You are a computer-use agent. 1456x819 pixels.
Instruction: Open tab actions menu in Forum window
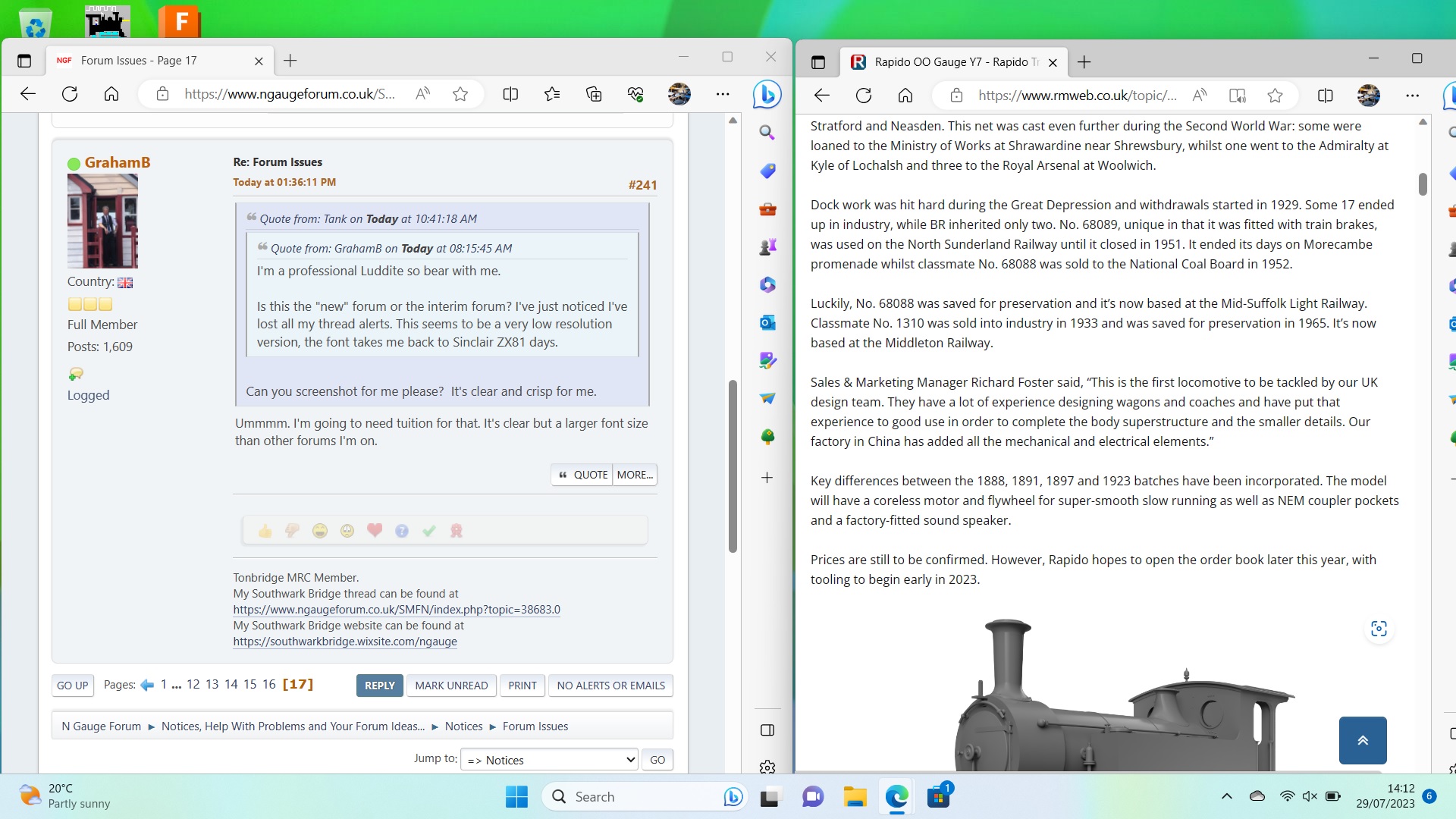point(24,61)
